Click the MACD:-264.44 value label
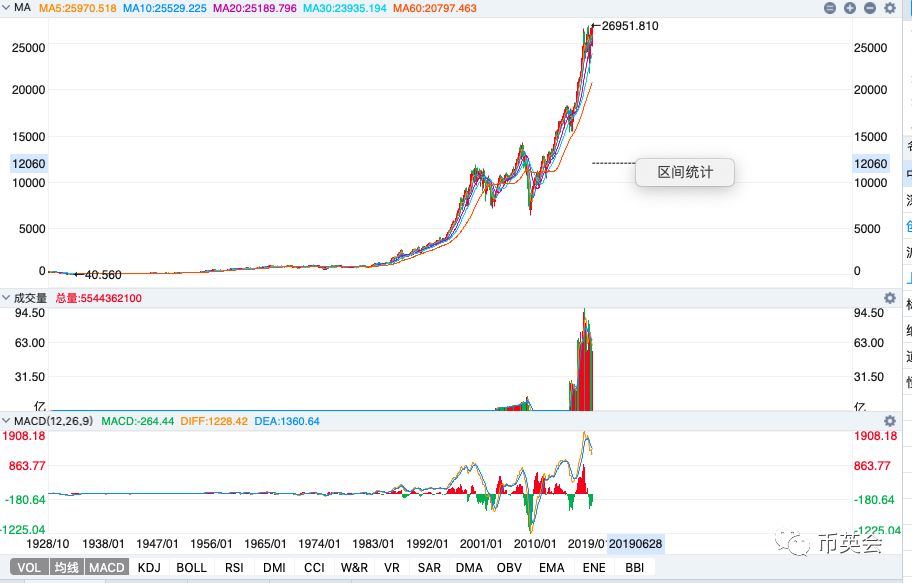912x583 pixels. click(x=137, y=421)
